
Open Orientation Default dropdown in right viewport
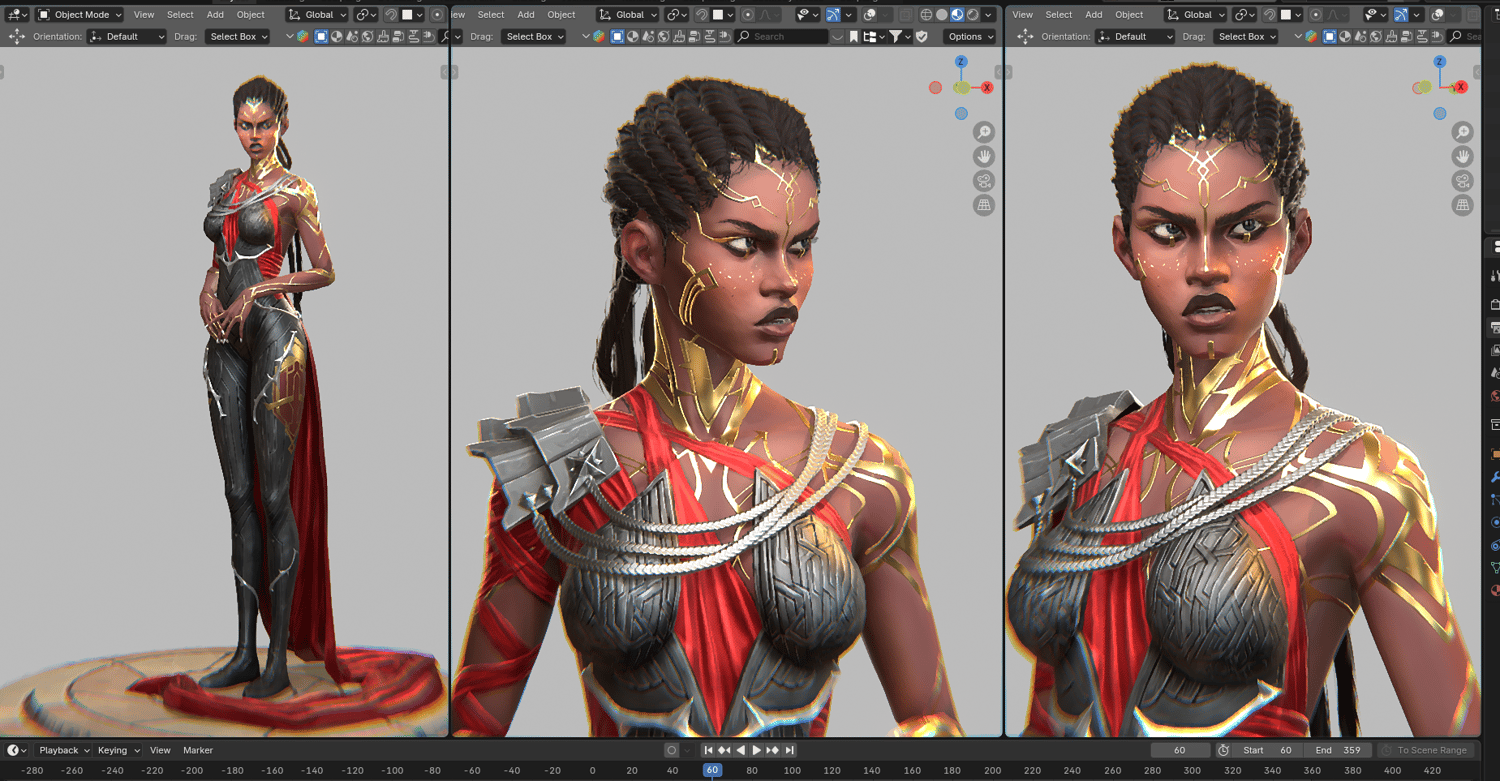click(1135, 36)
